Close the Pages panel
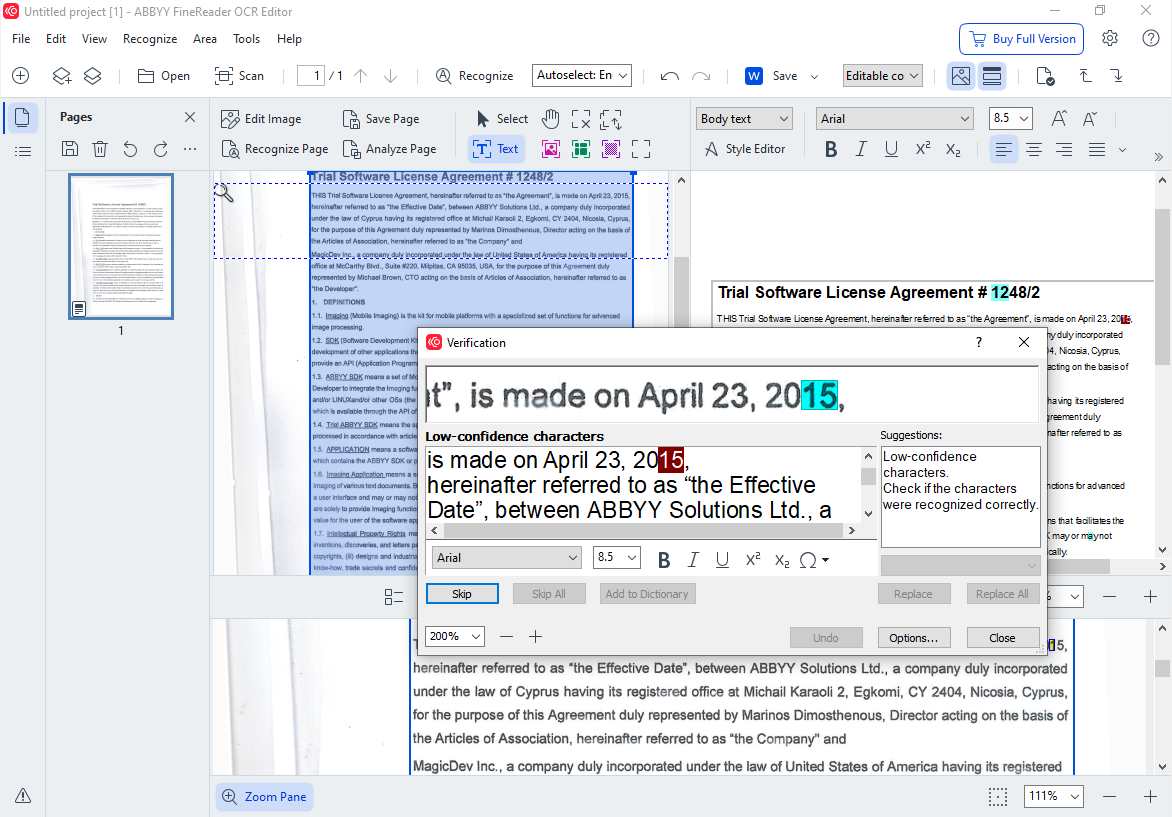The image size is (1172, 817). pos(190,117)
